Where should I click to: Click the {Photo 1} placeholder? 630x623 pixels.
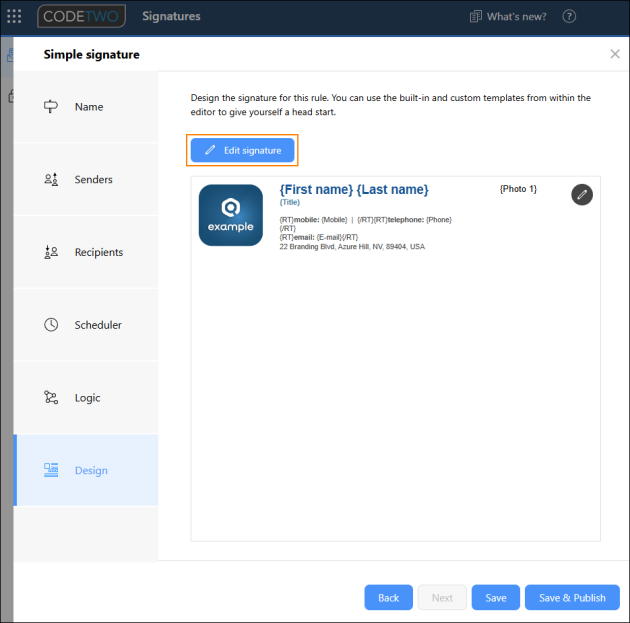pyautogui.click(x=518, y=189)
